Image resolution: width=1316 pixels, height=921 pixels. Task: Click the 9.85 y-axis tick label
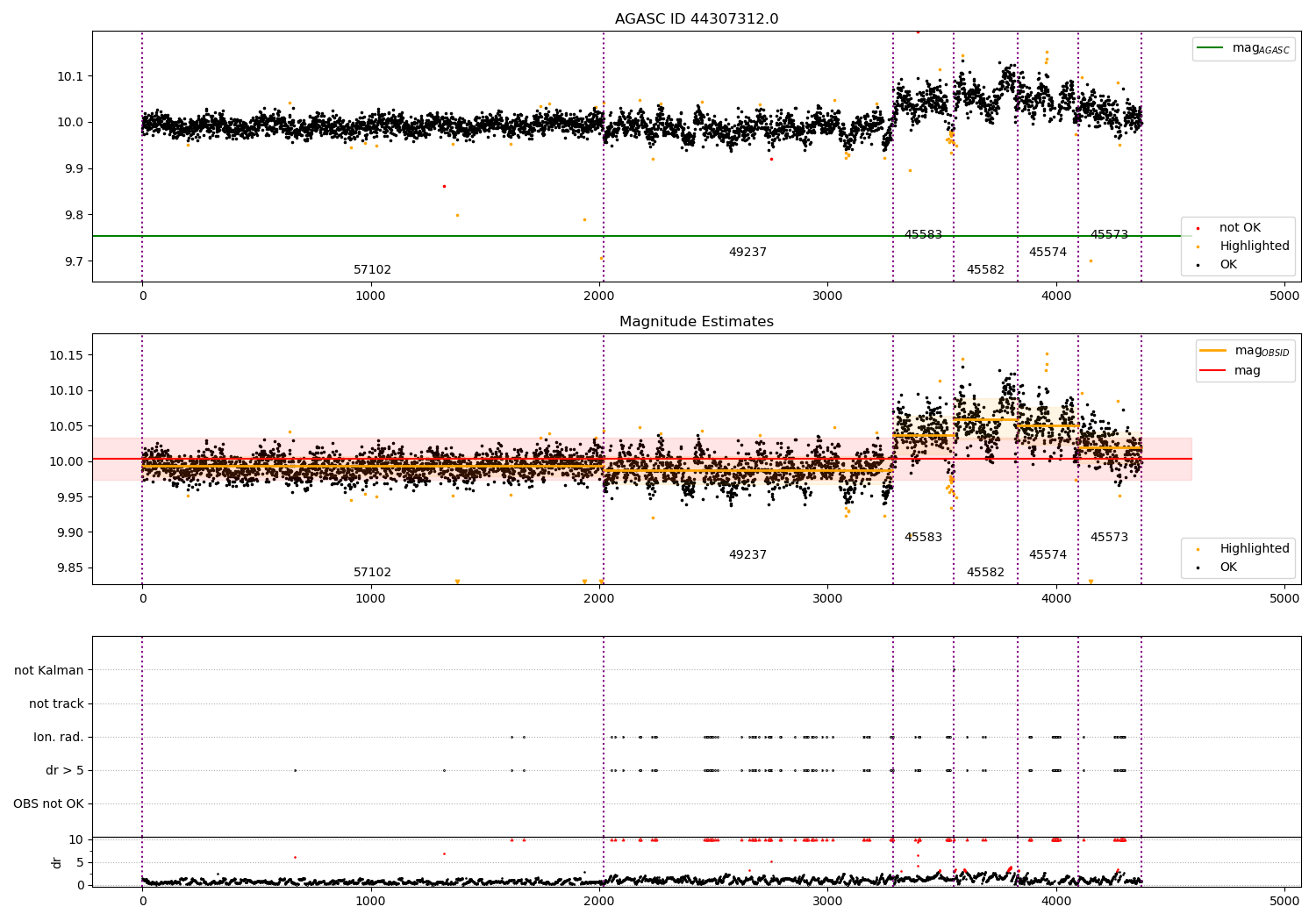point(70,568)
